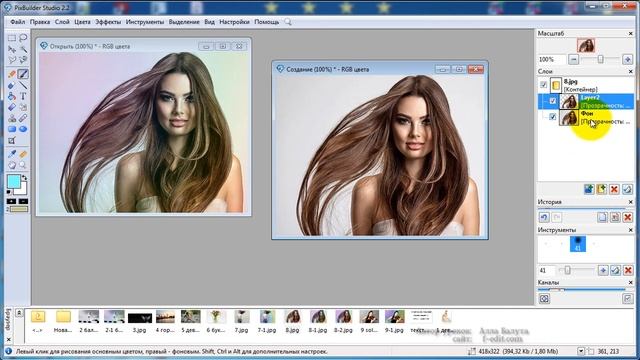
Task: Select the pencil tool in toolbox
Action: point(12,74)
